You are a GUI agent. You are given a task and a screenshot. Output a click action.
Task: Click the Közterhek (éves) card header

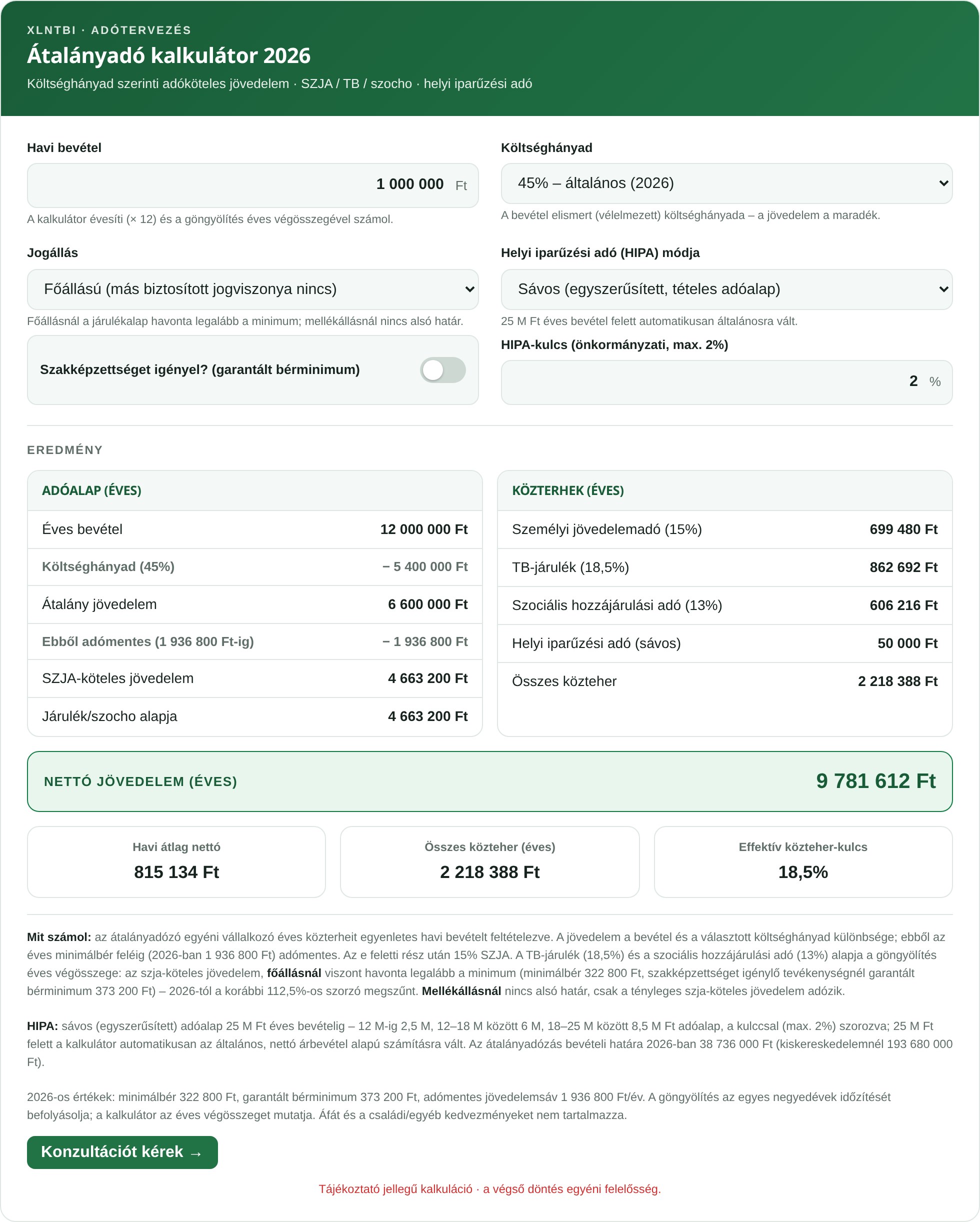click(x=725, y=490)
